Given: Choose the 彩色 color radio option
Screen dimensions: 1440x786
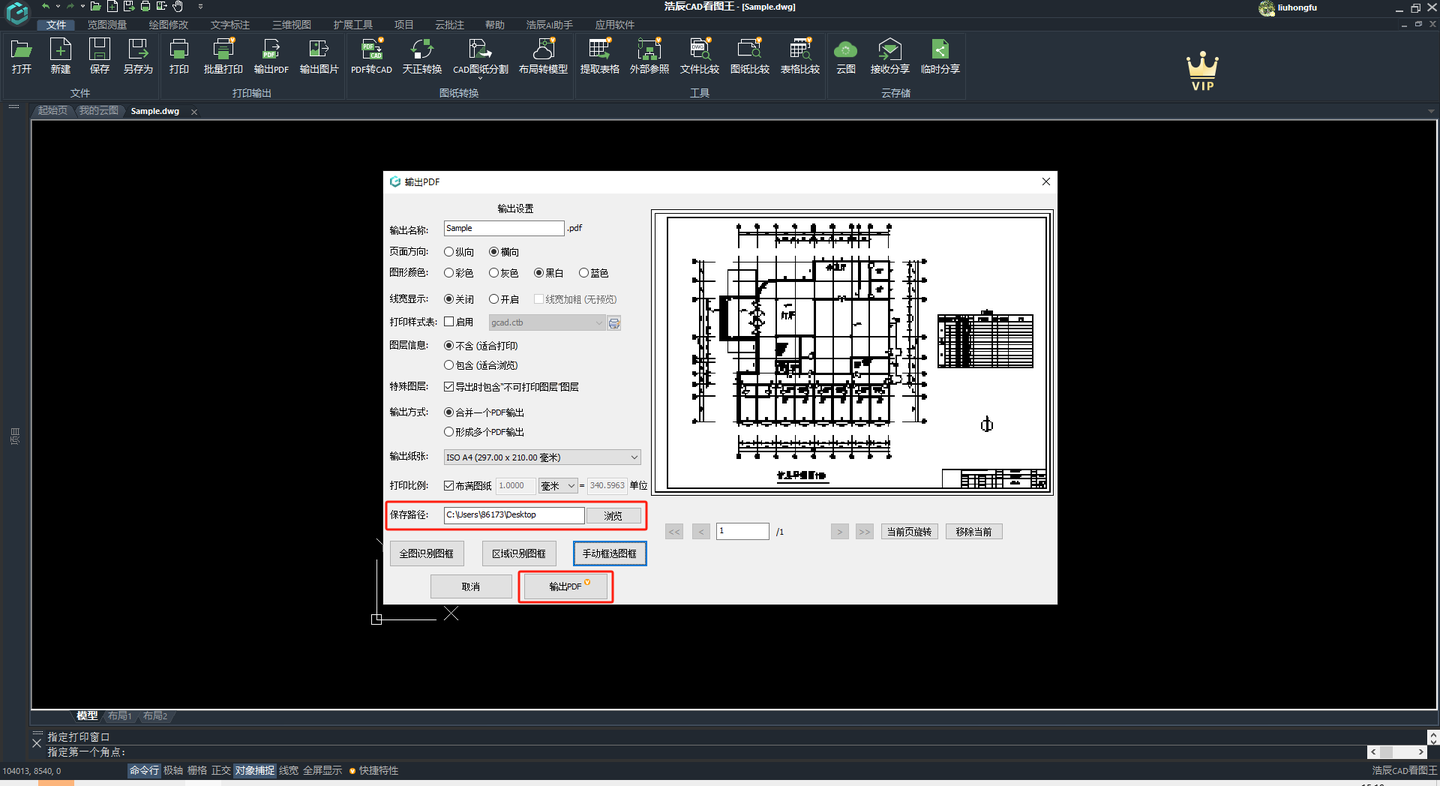Looking at the screenshot, I should pos(449,273).
